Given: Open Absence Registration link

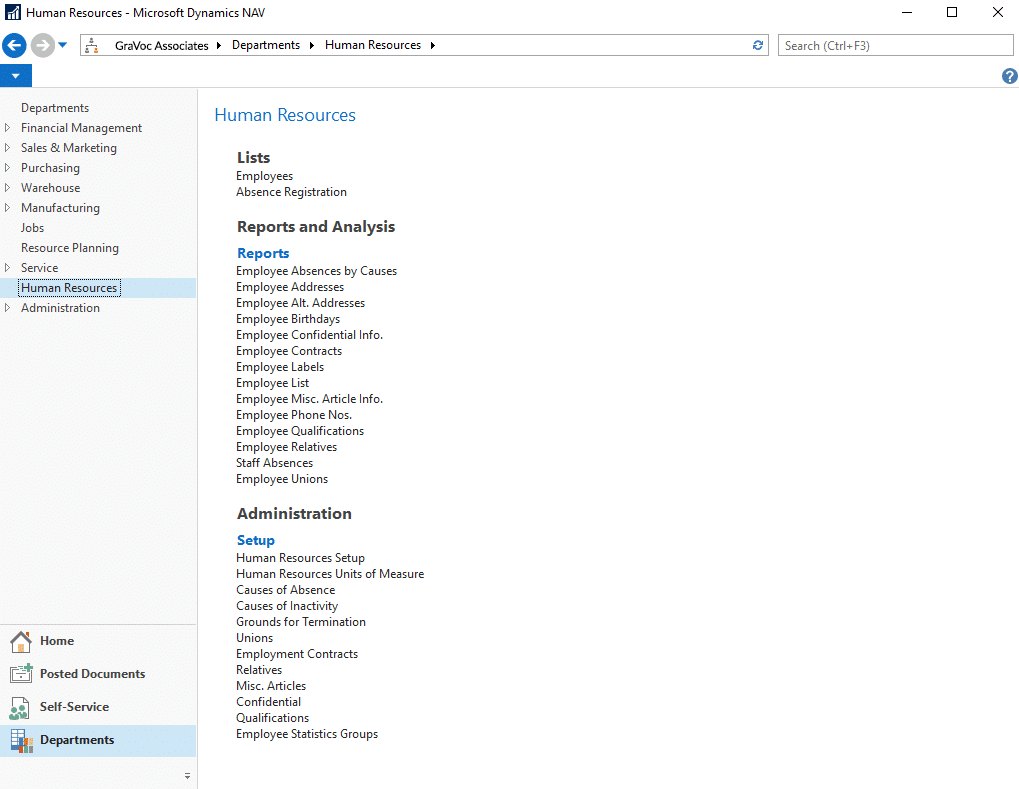Looking at the screenshot, I should click(x=291, y=192).
